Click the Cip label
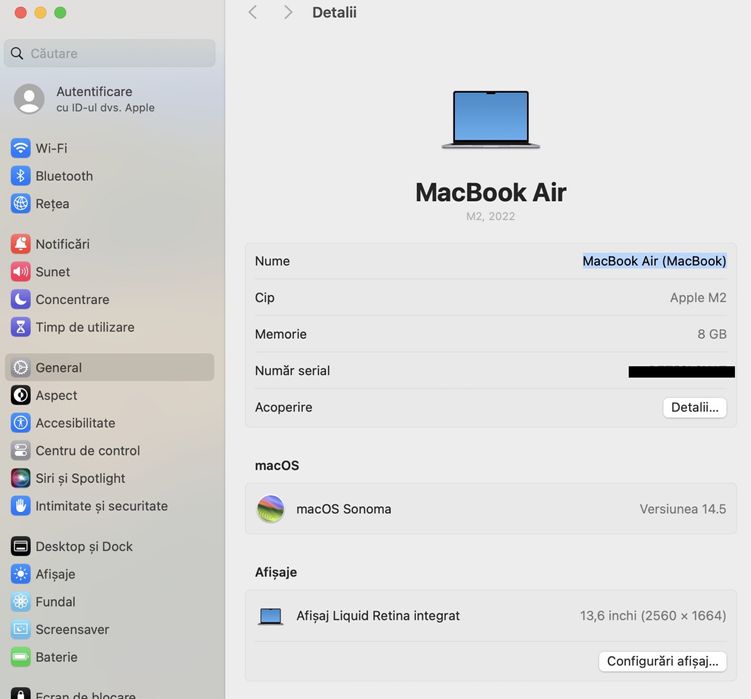 pos(264,298)
